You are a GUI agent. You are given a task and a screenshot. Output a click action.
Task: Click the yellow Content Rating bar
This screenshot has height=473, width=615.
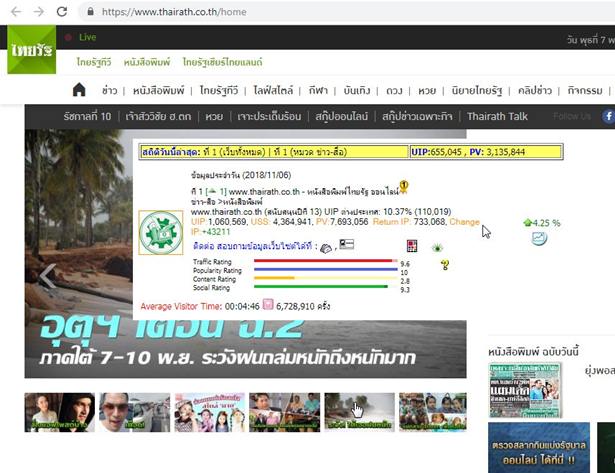pos(326,278)
